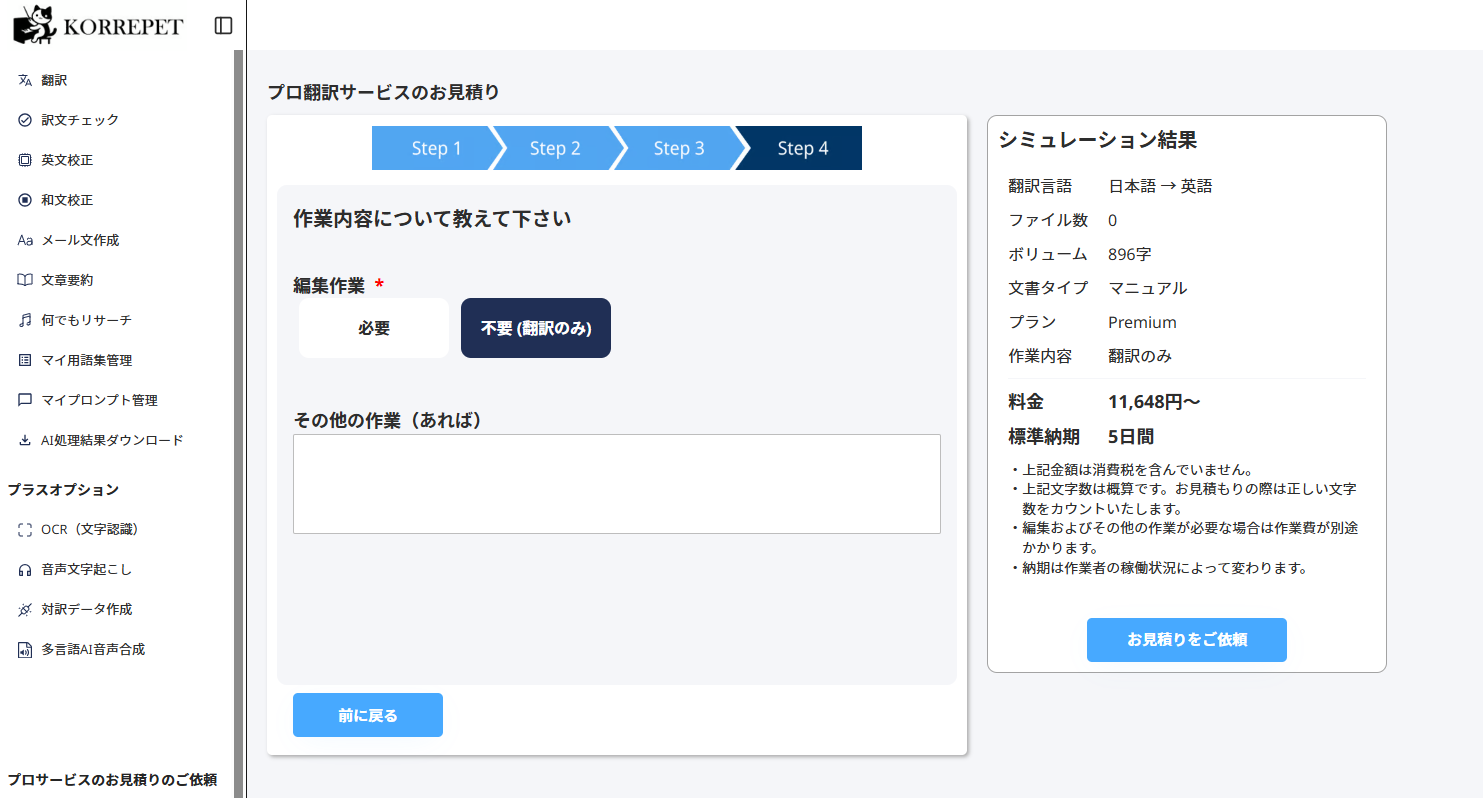Click the 料金 value 11,648円〜
The image size is (1483, 798).
click(1154, 402)
